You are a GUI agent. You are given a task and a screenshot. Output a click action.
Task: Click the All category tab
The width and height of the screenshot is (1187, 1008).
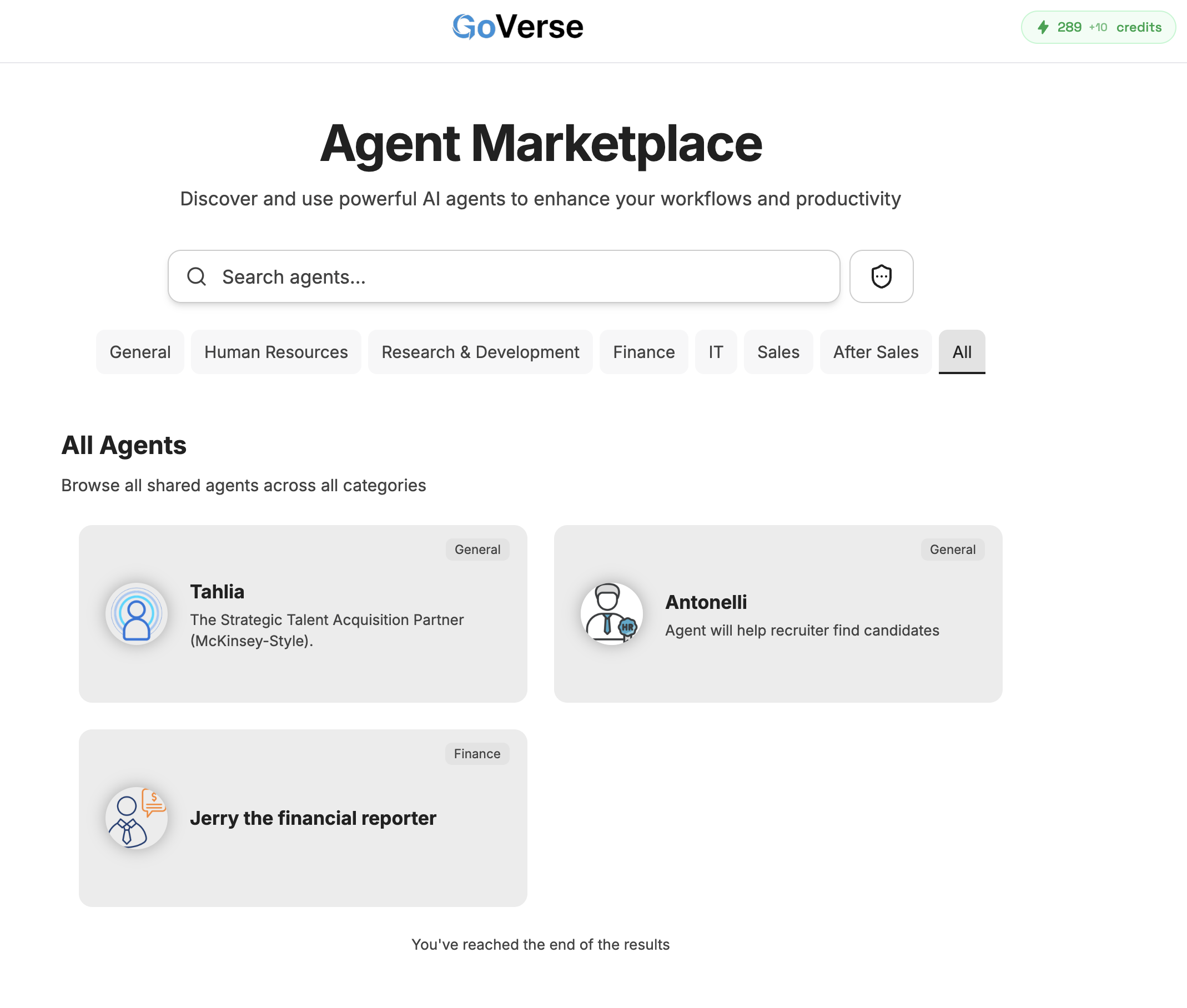click(961, 352)
